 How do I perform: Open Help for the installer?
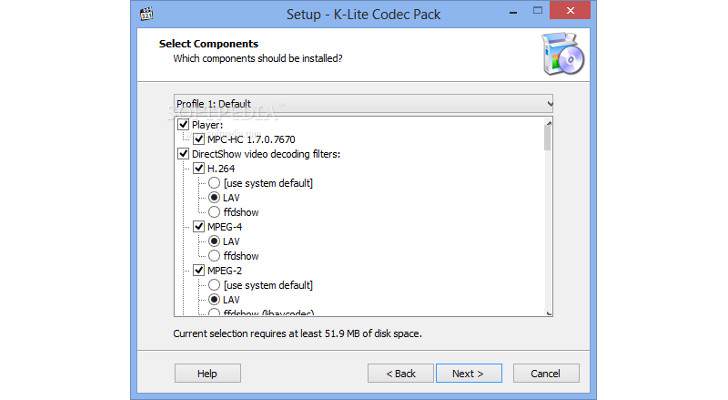pos(207,373)
